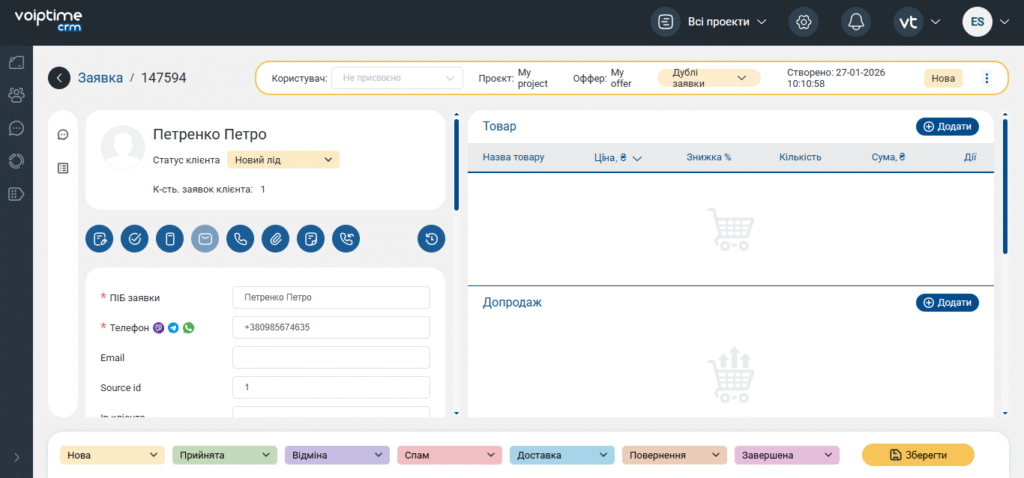This screenshot has height=478, width=1024.
Task: Open the ES user profile menu
Action: 986,22
